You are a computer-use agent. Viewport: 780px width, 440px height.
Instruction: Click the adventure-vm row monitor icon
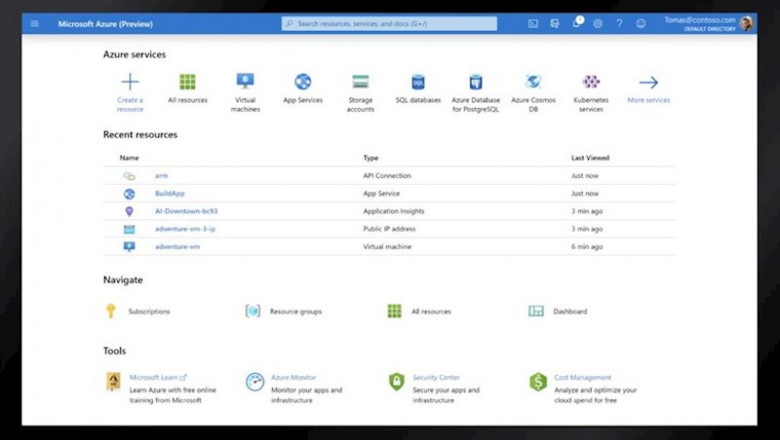[129, 247]
